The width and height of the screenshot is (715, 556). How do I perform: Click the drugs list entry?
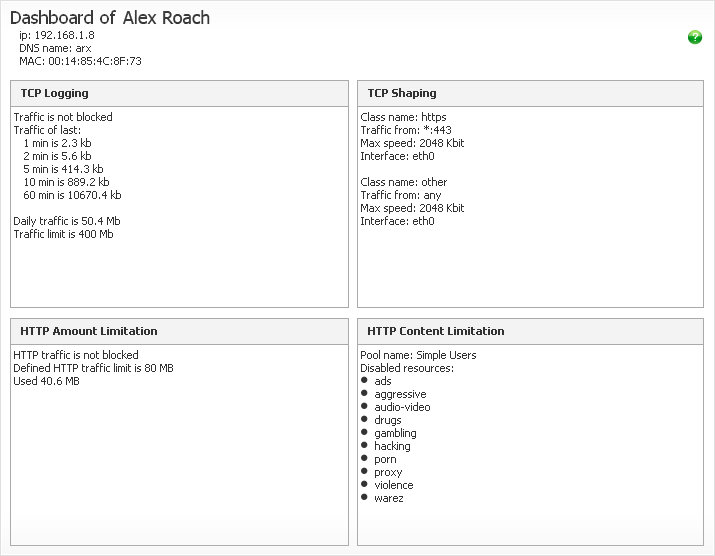click(x=388, y=420)
